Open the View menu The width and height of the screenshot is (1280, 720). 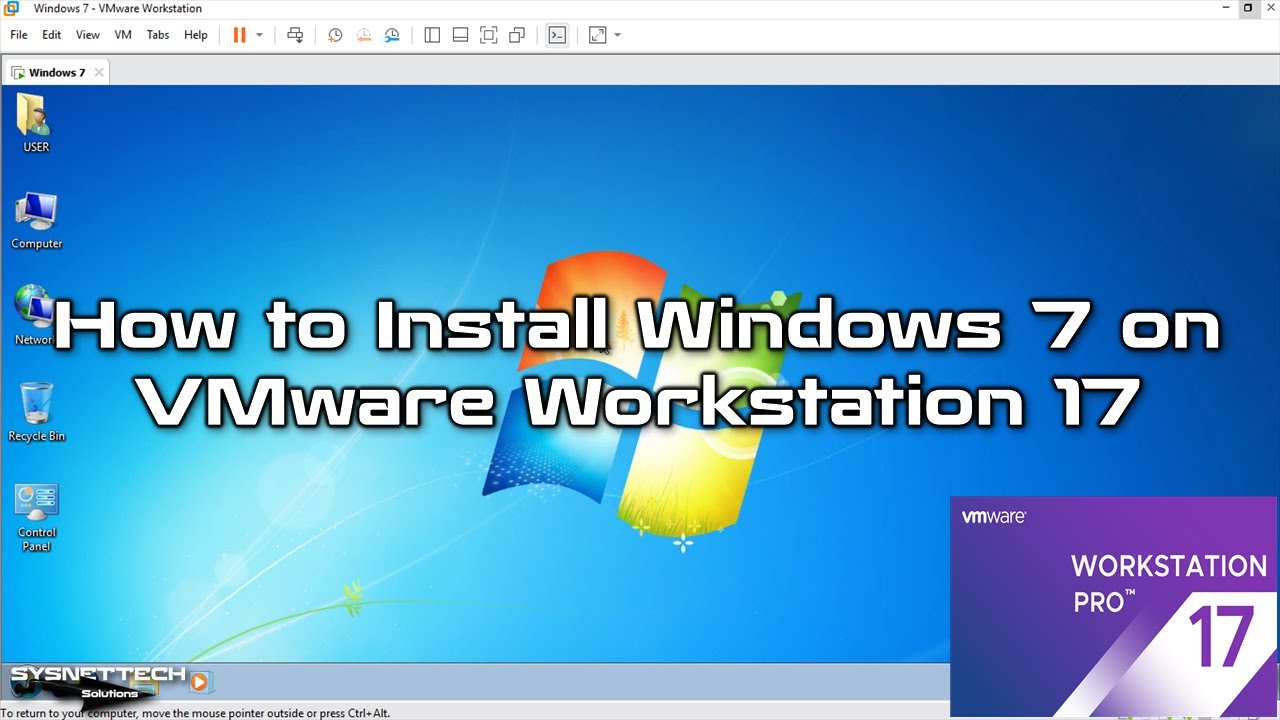click(88, 35)
